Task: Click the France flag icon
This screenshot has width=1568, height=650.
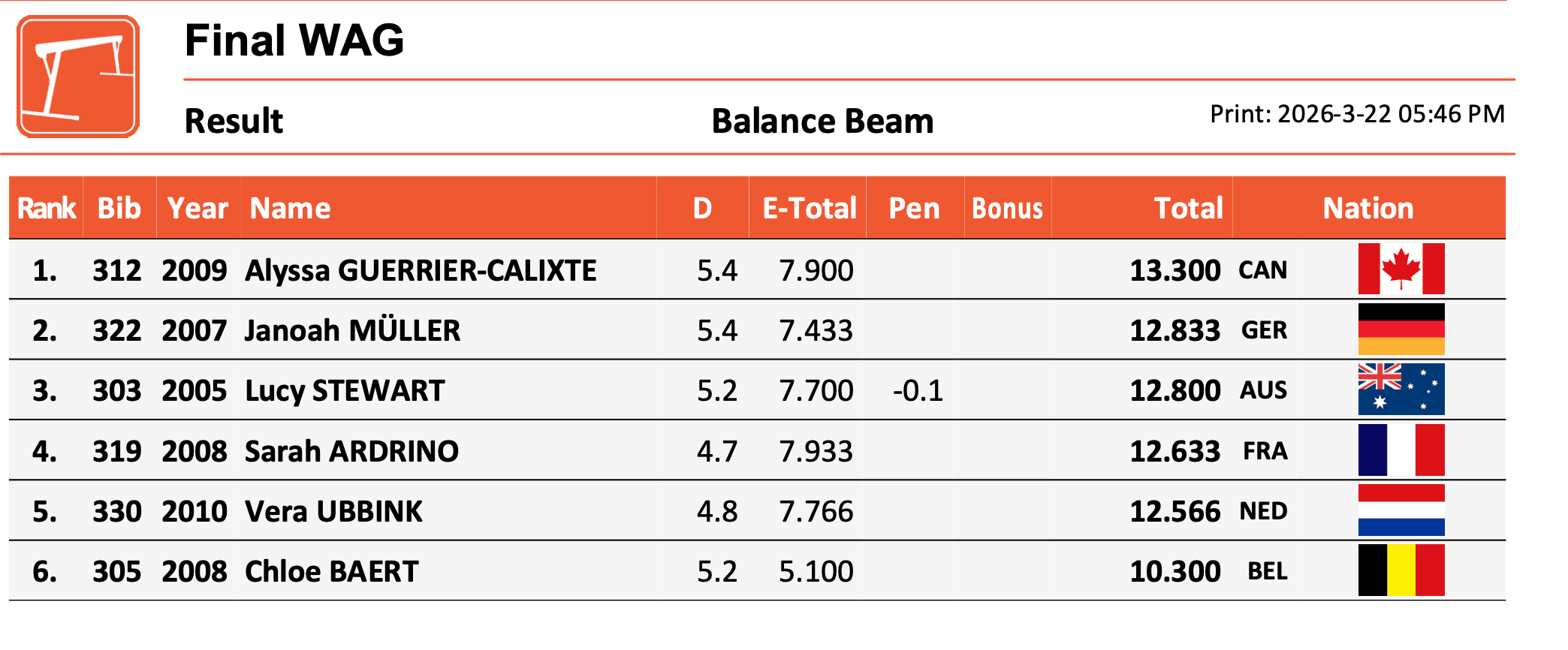Action: [x=1401, y=450]
